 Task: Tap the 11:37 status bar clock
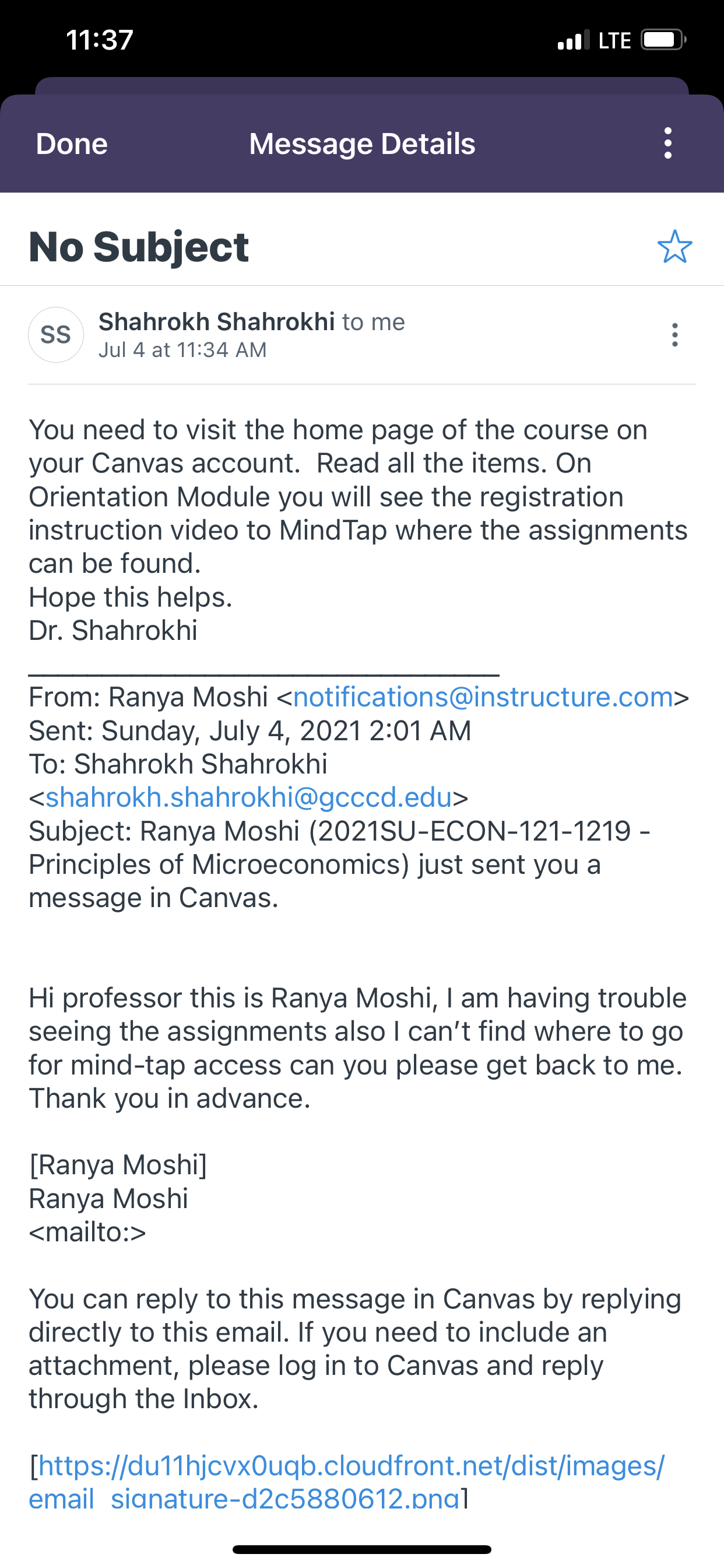pyautogui.click(x=99, y=40)
